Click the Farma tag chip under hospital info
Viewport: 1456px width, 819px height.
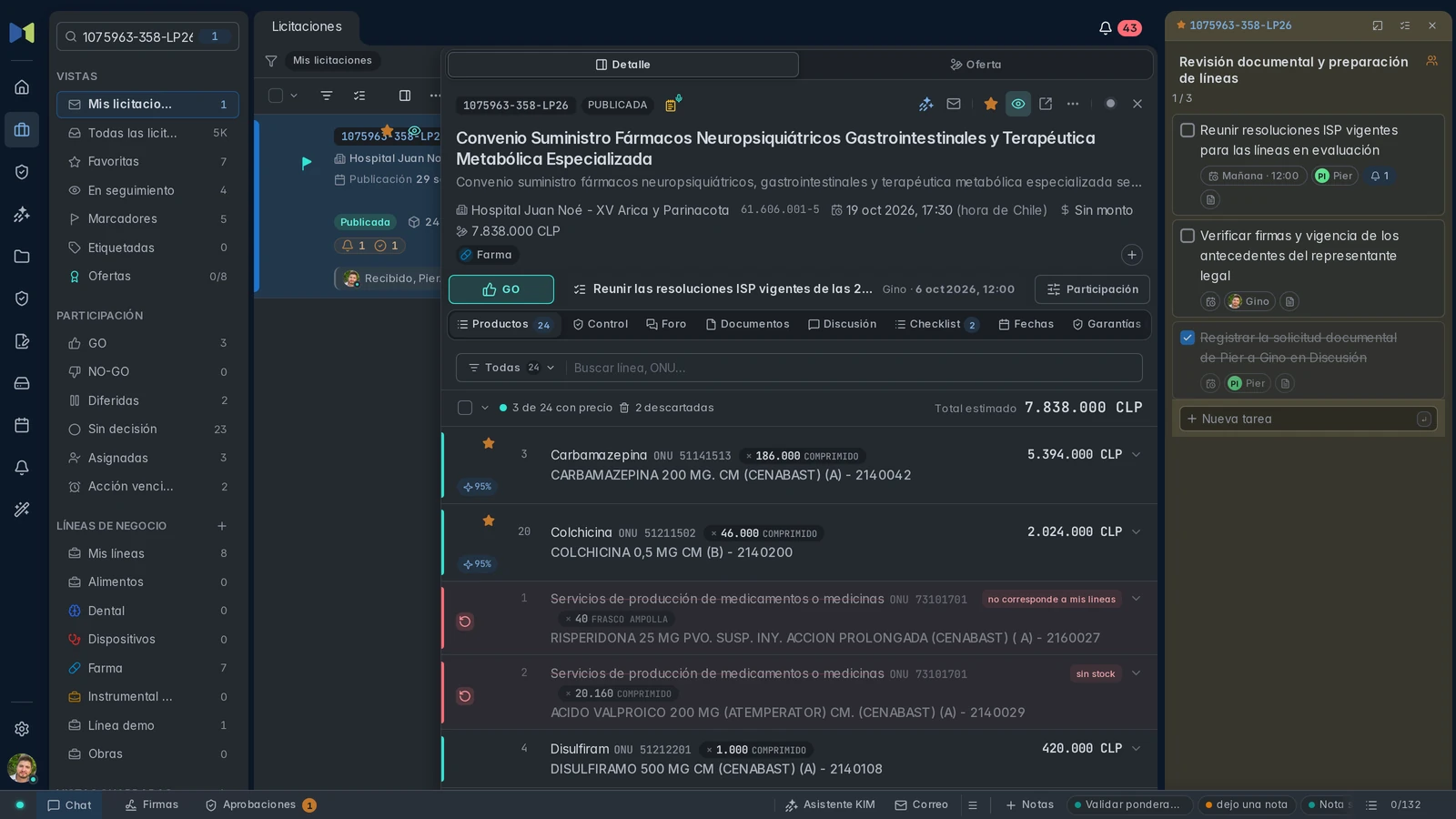[487, 255]
